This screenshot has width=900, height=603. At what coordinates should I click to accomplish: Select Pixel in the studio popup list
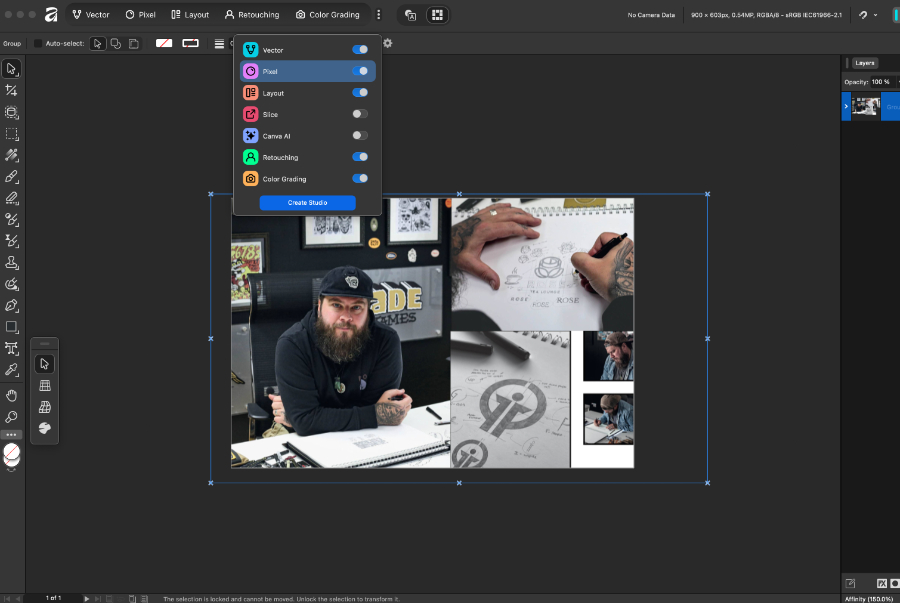click(270, 71)
